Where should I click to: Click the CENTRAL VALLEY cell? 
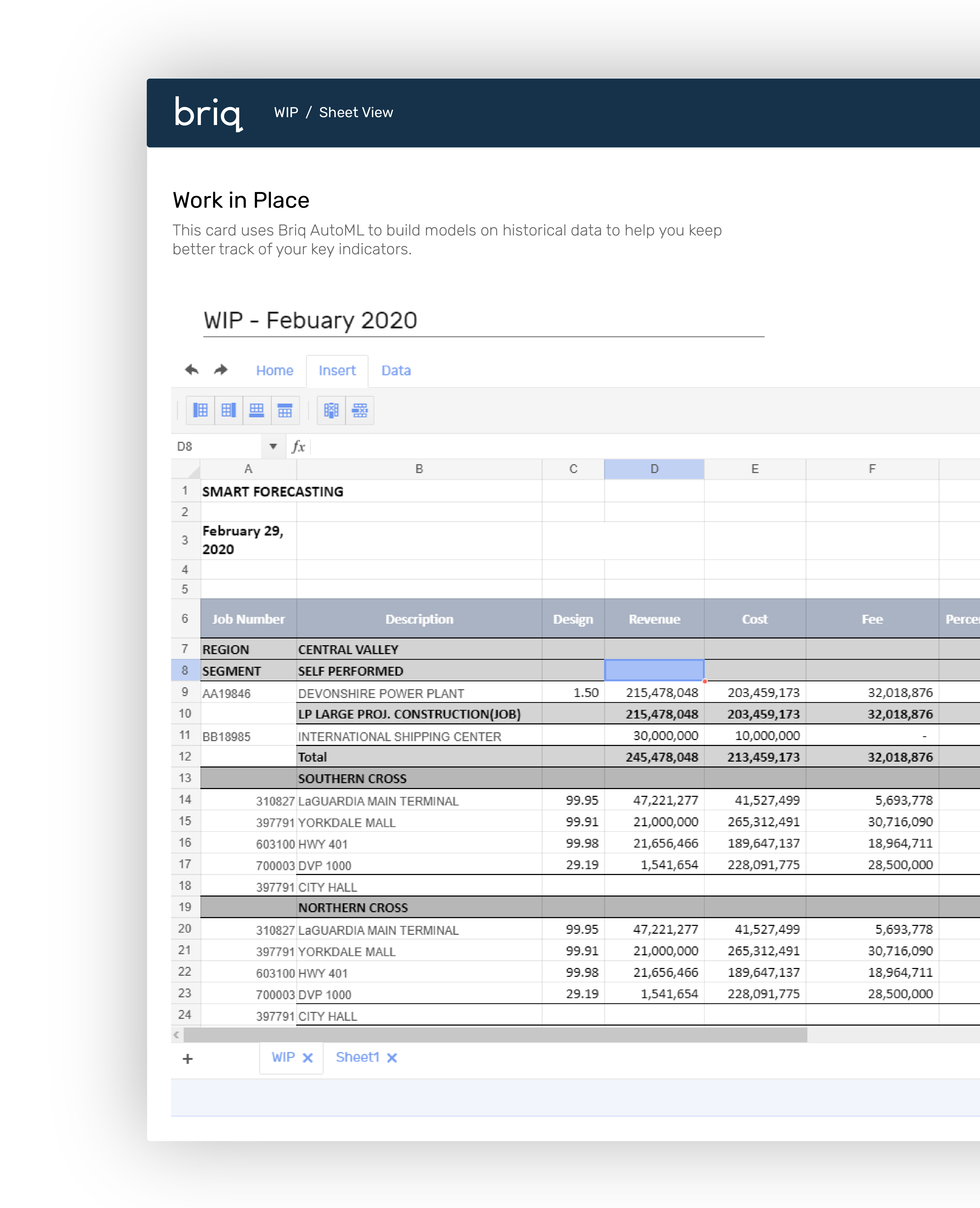point(419,650)
